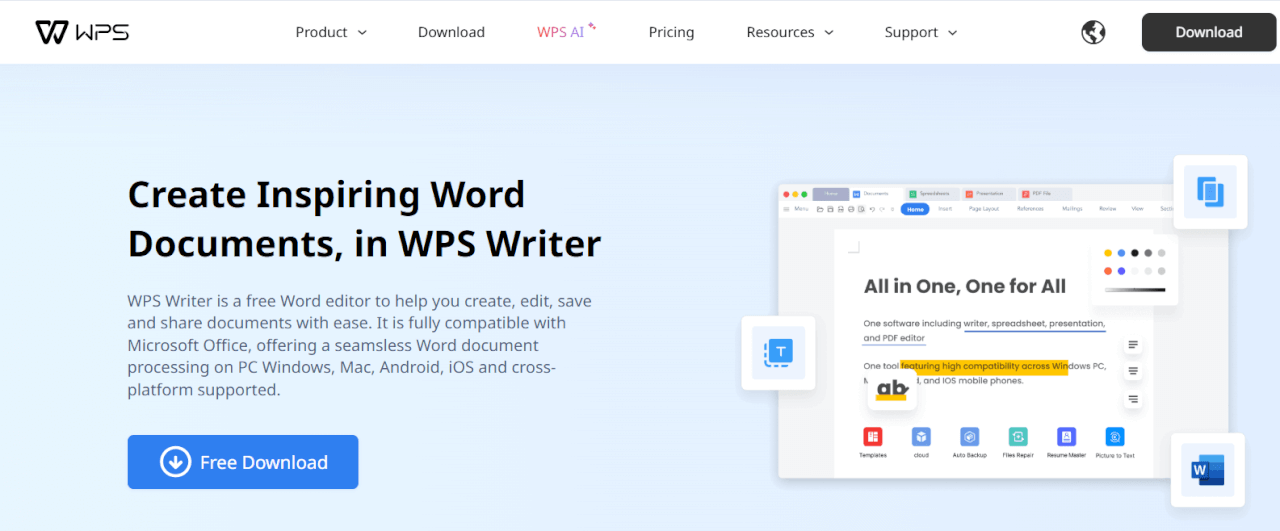Pick the orange-red color dot in the palette
The width and height of the screenshot is (1280, 531).
click(1108, 271)
